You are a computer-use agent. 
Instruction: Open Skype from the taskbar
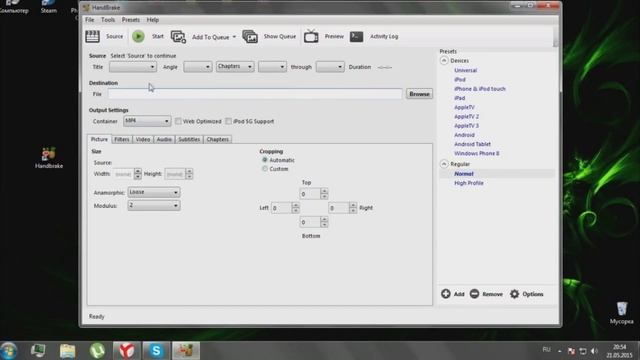tap(156, 351)
